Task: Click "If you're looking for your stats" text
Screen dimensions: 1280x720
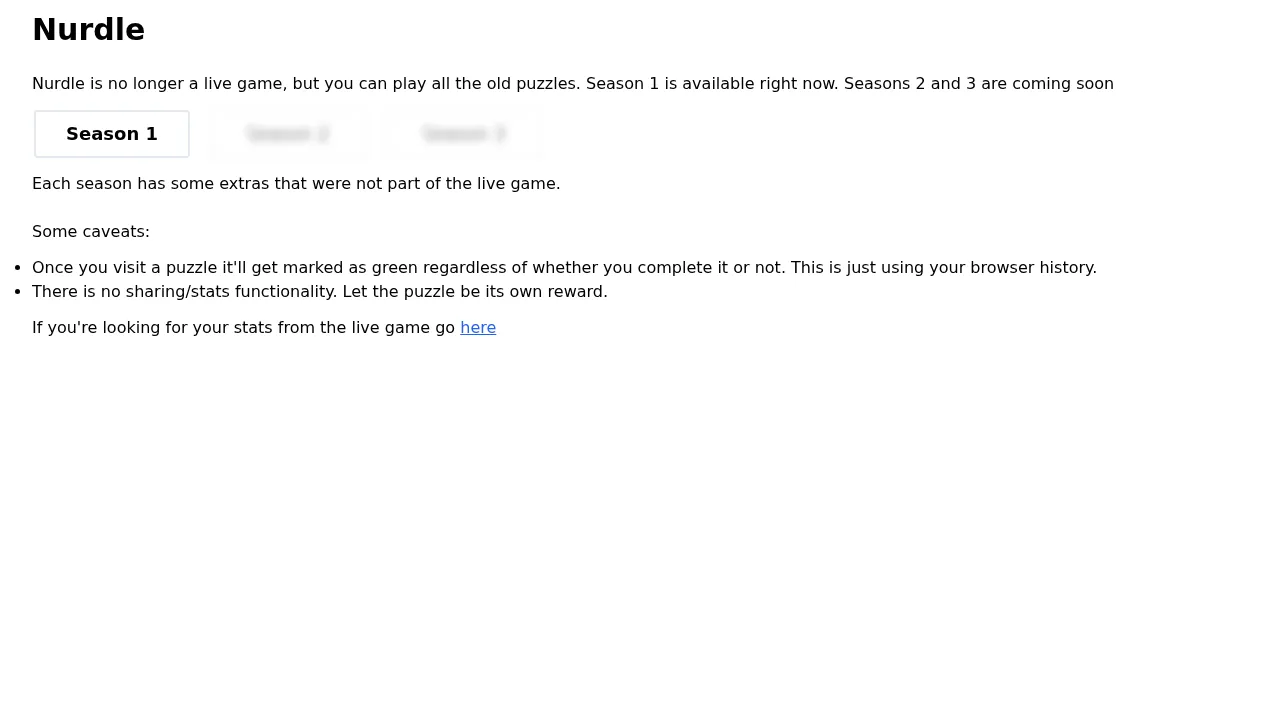Action: (x=160, y=328)
